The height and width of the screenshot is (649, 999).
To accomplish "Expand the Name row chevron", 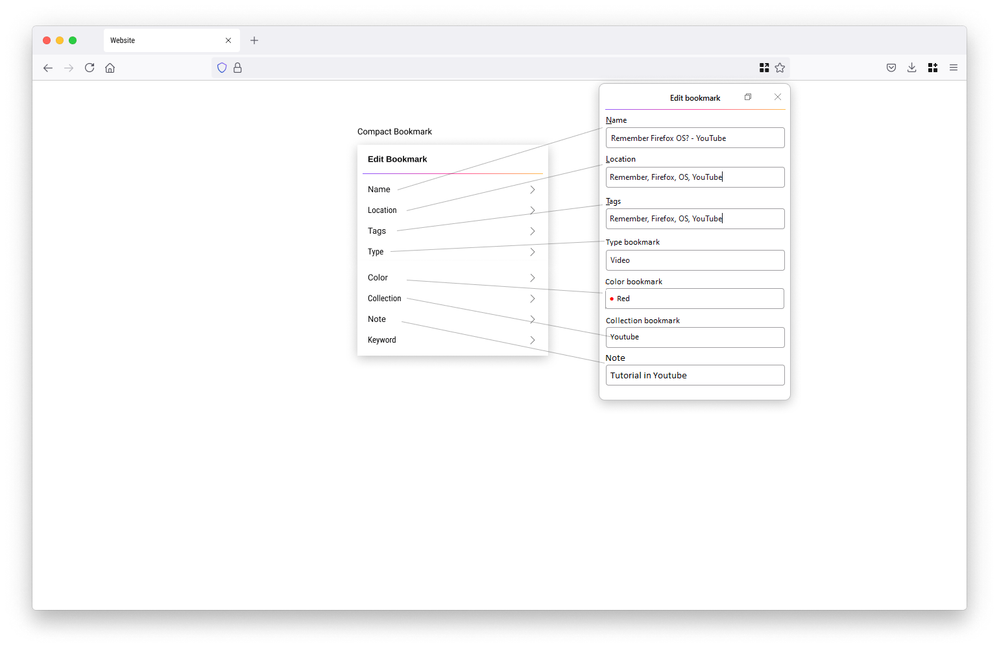I will pyautogui.click(x=532, y=190).
